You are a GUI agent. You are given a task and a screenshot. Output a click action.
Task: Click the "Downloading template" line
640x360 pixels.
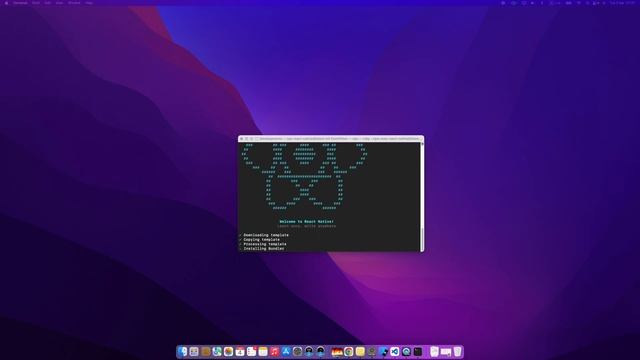click(266, 235)
